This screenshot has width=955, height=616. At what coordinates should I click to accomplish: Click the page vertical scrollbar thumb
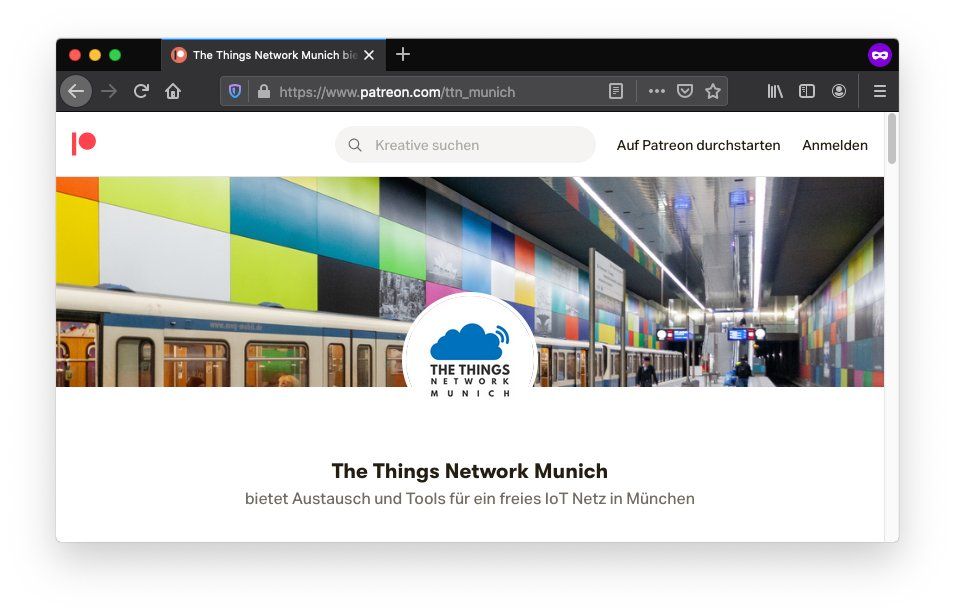(892, 139)
